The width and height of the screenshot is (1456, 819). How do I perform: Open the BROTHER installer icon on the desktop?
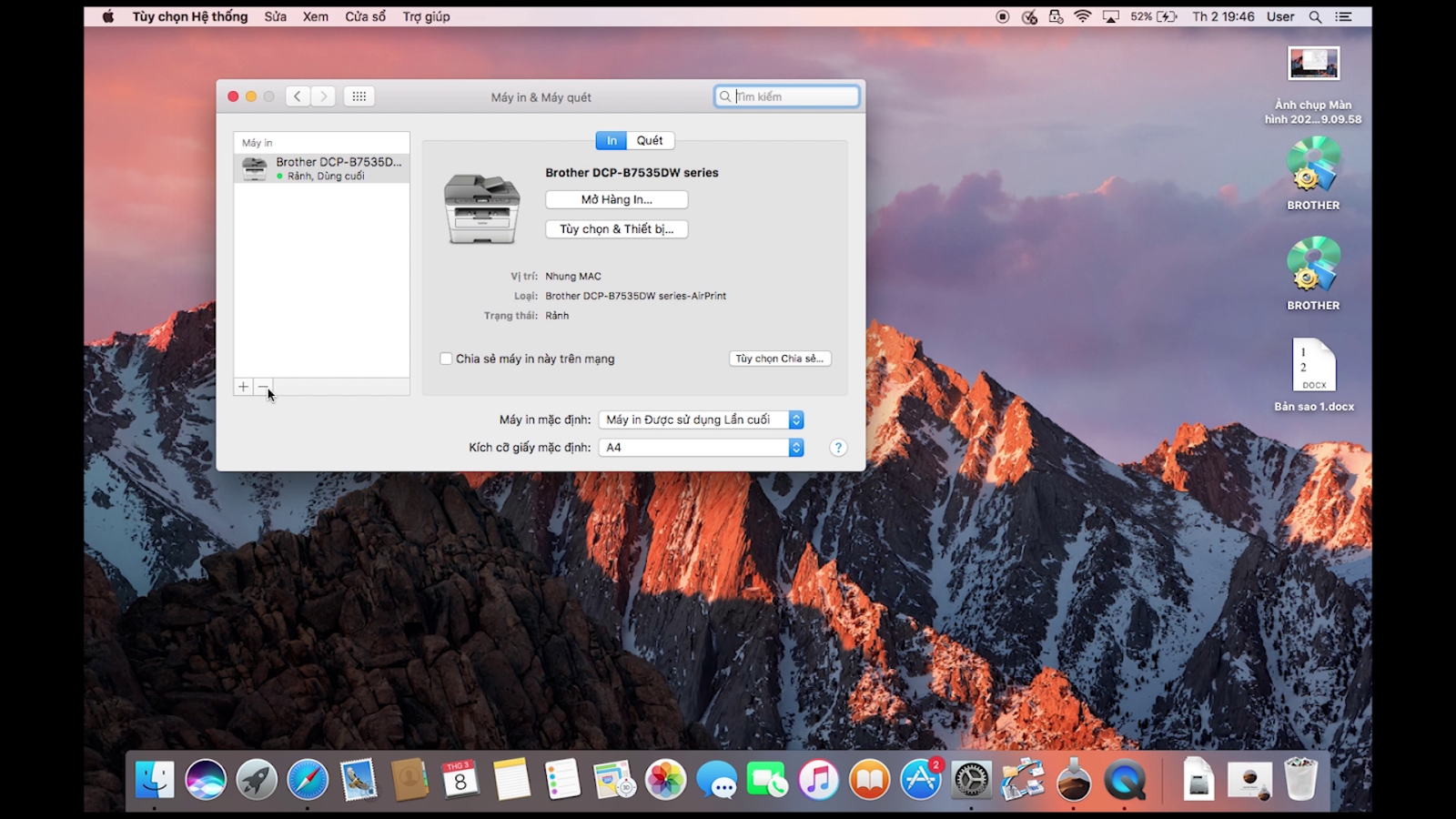pos(1312,168)
